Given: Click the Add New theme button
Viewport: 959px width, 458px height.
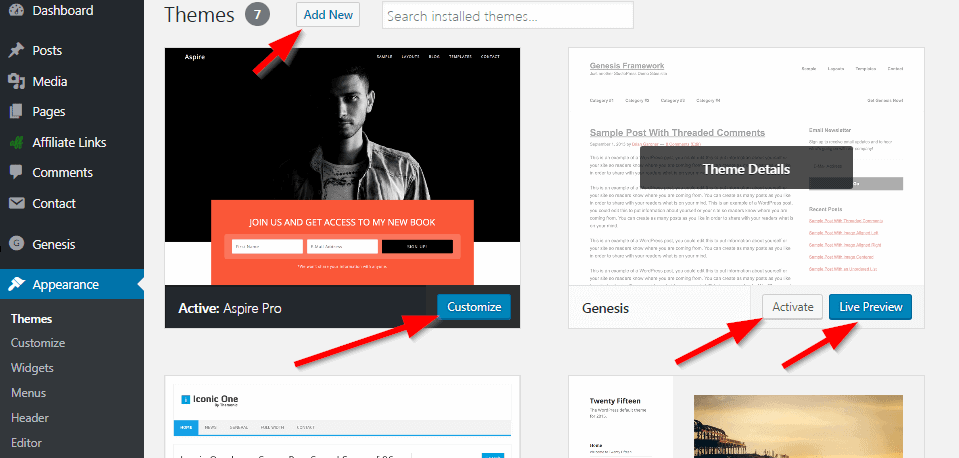Looking at the screenshot, I should (328, 15).
